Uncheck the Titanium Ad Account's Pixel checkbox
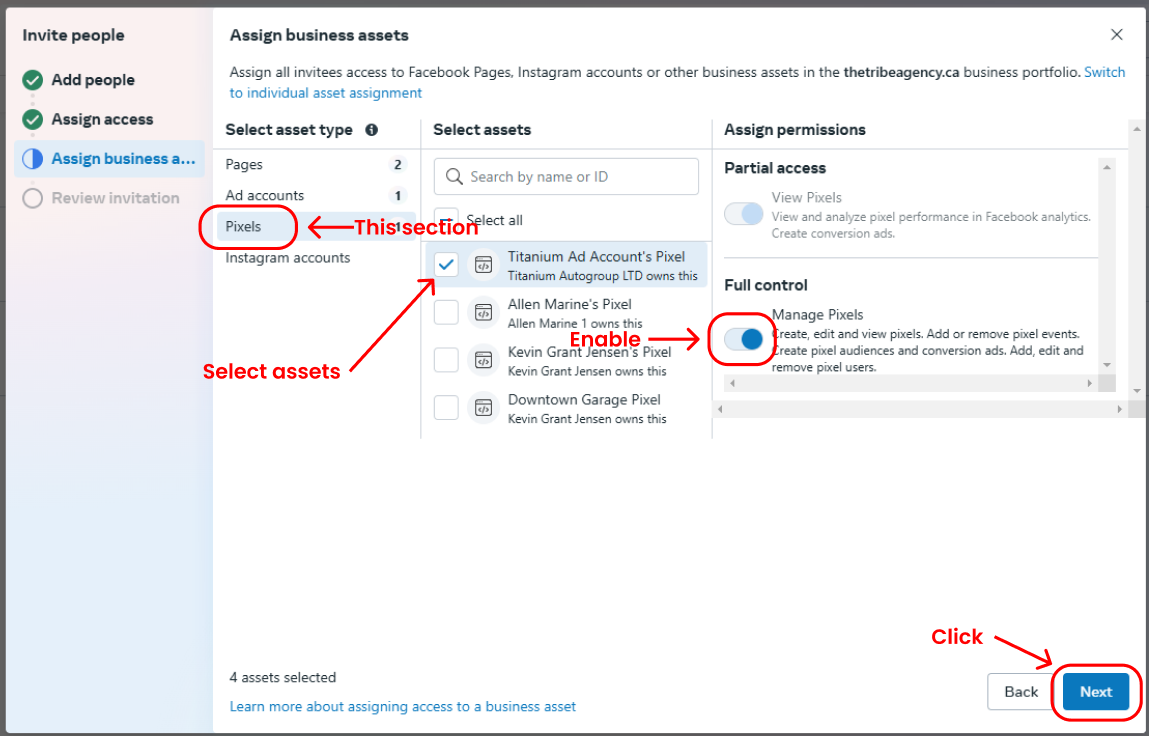Image resolution: width=1149 pixels, height=736 pixels. (446, 265)
